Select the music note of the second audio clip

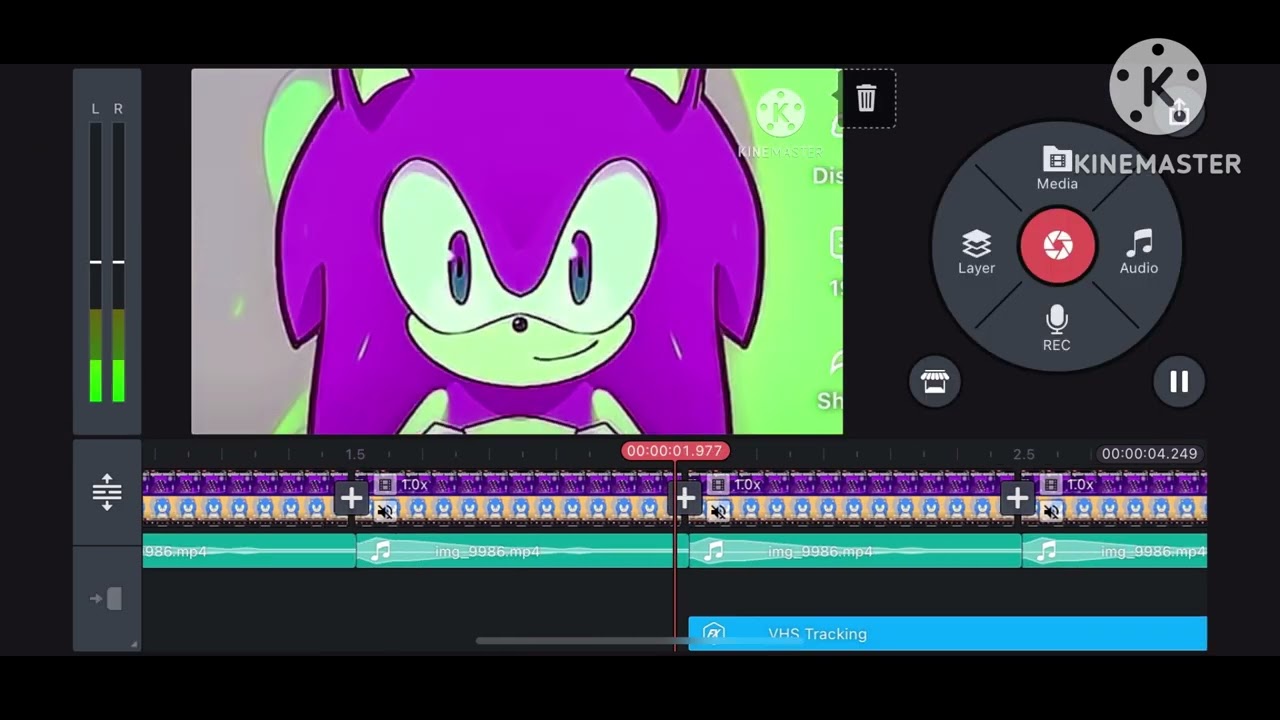point(380,551)
